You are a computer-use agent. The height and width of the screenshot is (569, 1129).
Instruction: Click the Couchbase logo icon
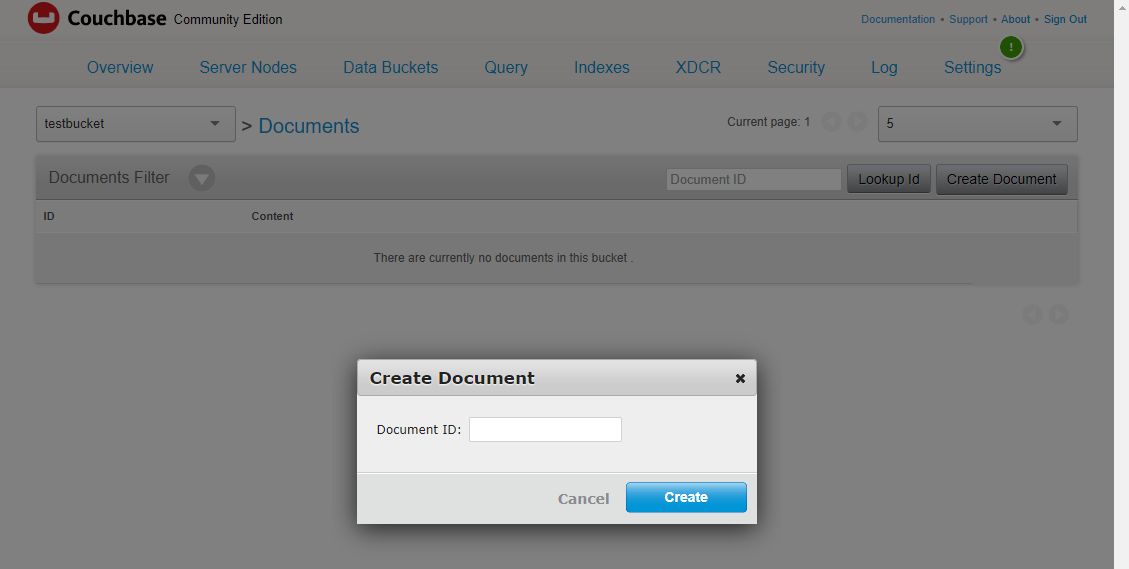43,18
